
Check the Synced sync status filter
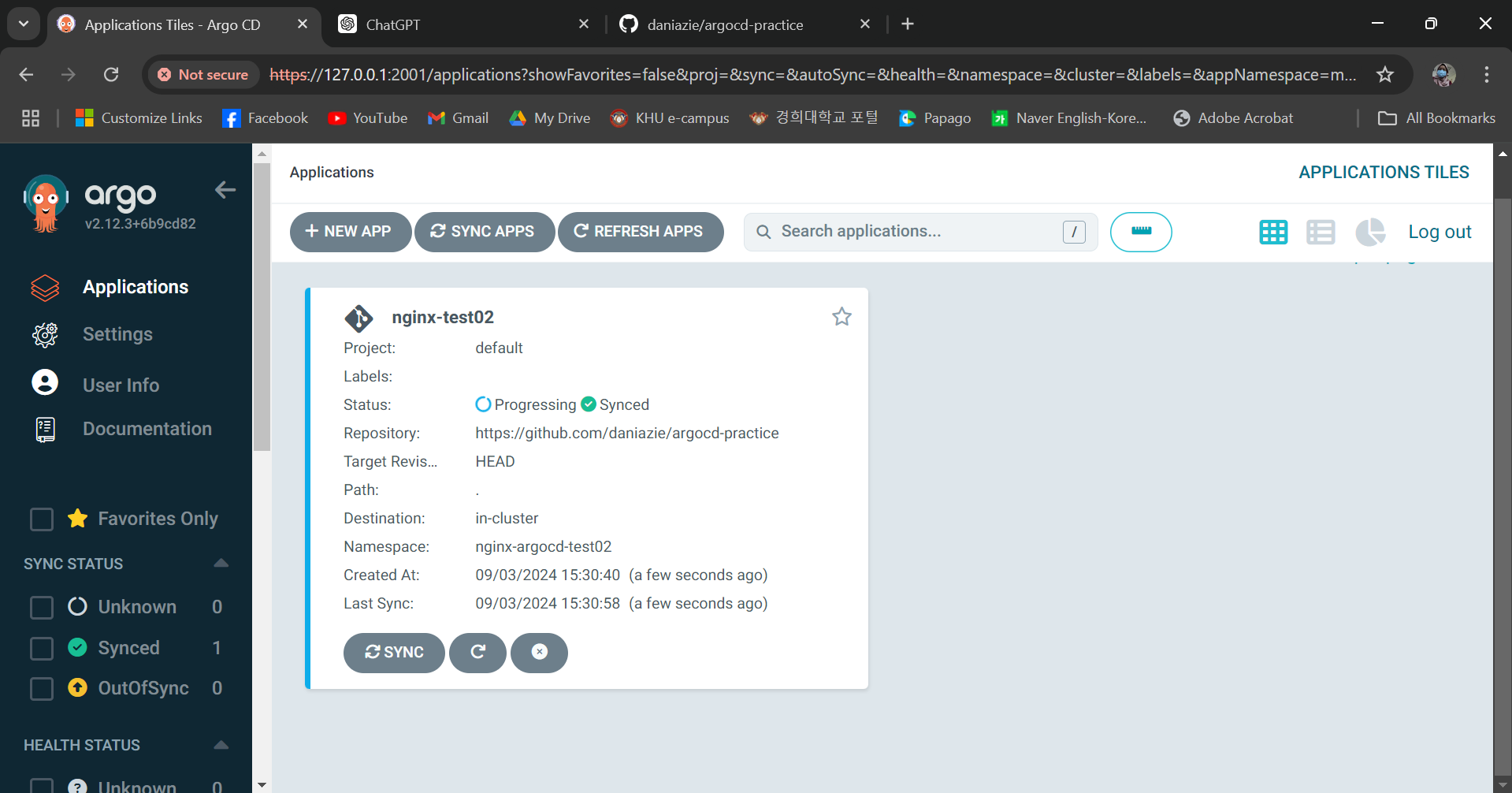tap(42, 648)
